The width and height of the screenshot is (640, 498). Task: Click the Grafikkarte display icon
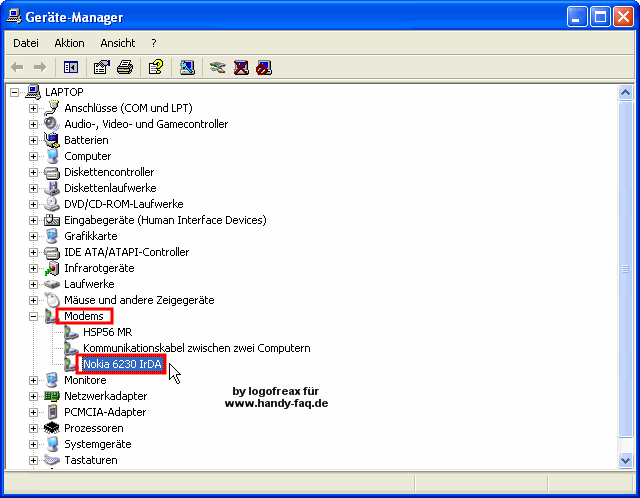tap(52, 236)
